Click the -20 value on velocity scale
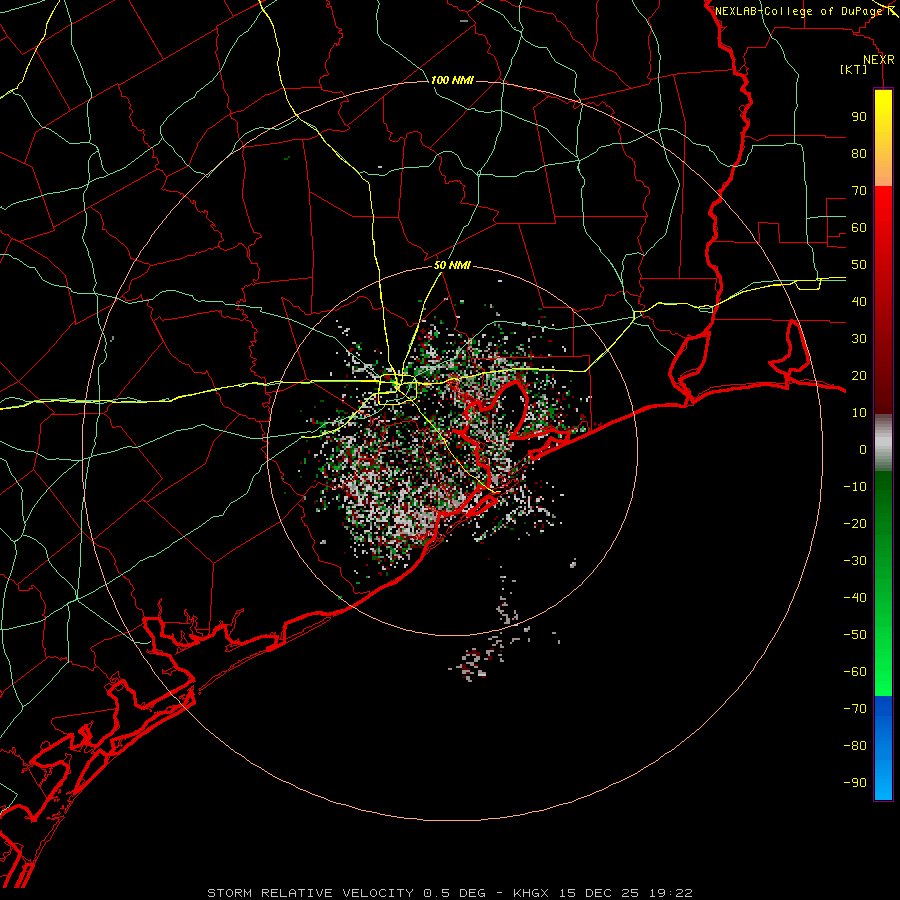Image resolution: width=900 pixels, height=900 pixels. coord(855,524)
